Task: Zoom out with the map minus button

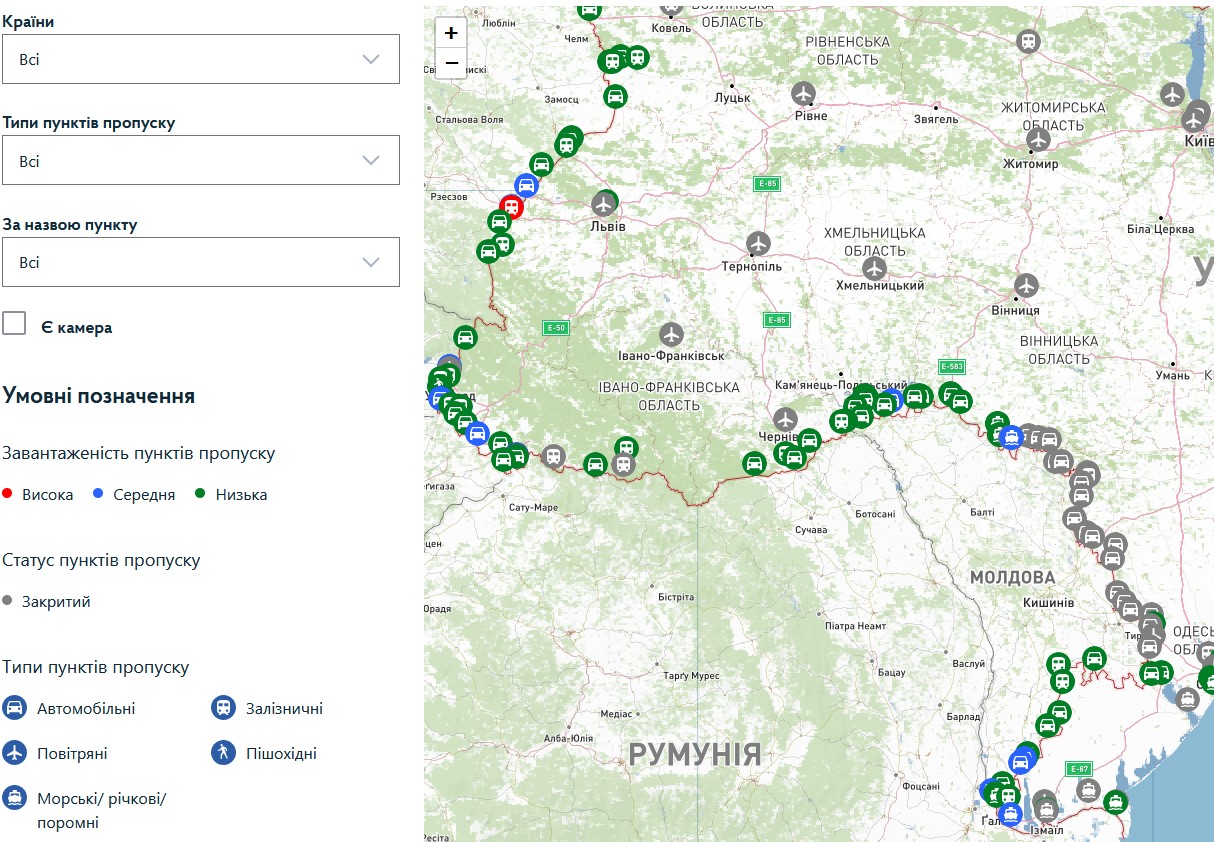Action: [x=451, y=63]
